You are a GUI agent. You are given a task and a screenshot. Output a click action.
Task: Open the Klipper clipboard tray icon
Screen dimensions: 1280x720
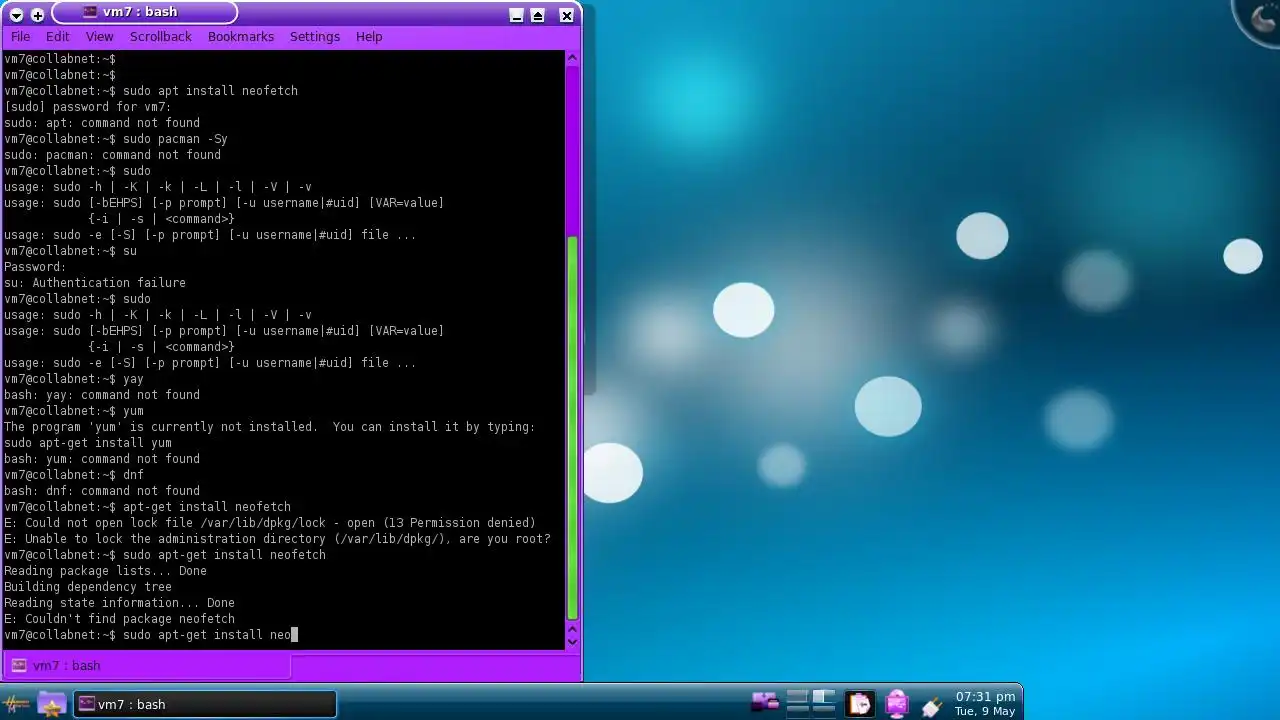coord(860,704)
